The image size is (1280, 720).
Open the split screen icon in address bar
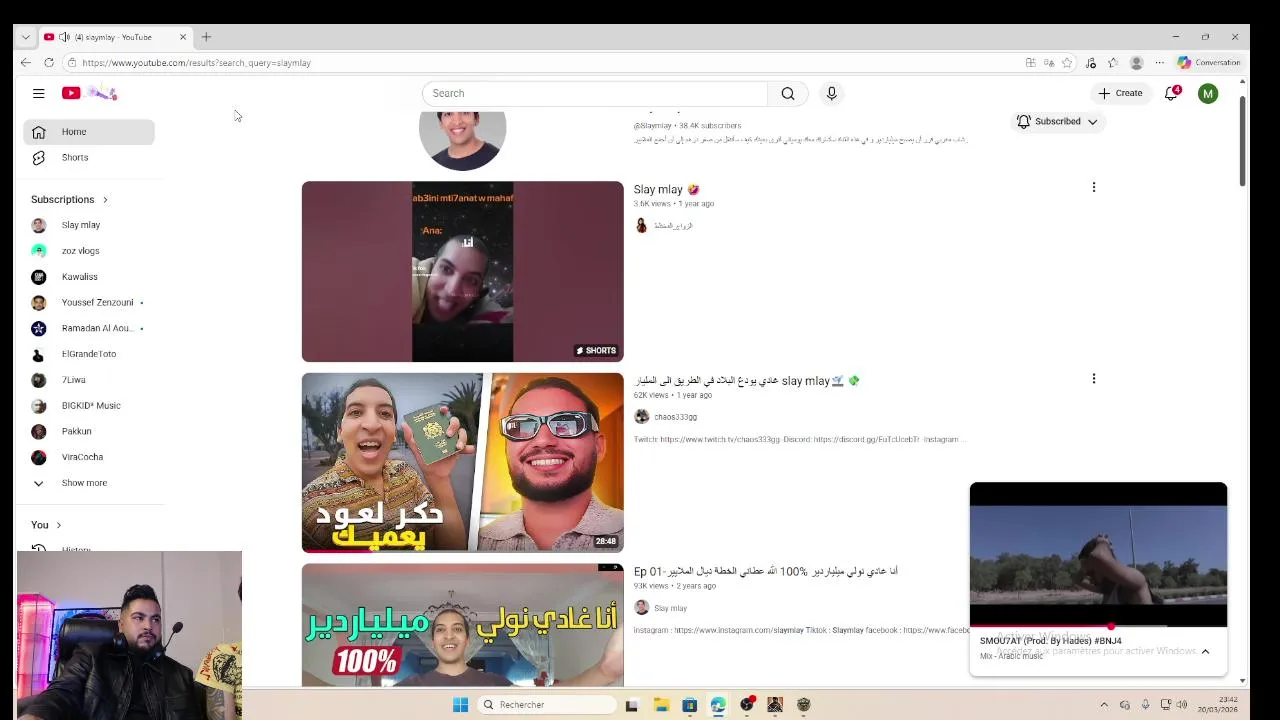(1031, 62)
